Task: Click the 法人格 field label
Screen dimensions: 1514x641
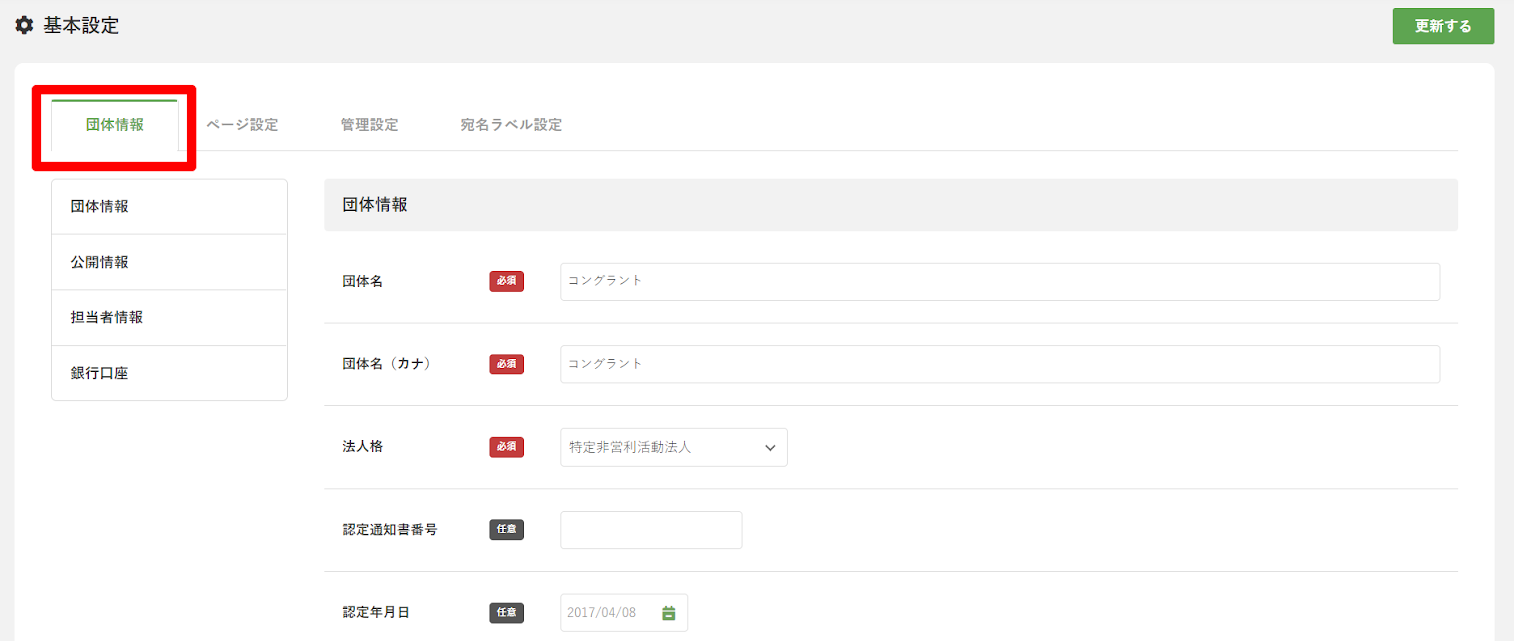Action: pyautogui.click(x=363, y=446)
